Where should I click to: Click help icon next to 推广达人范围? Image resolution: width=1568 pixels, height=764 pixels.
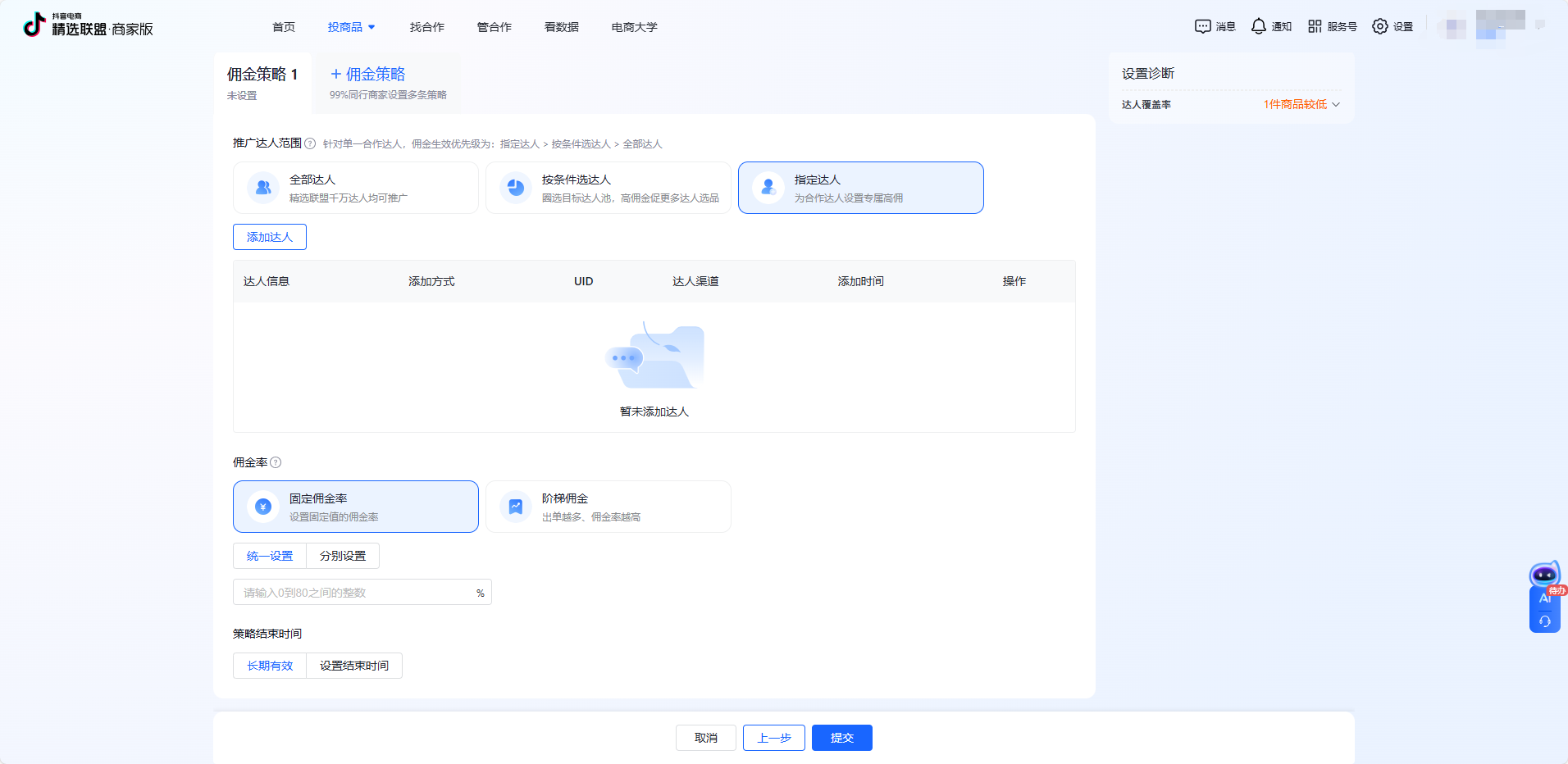click(310, 143)
